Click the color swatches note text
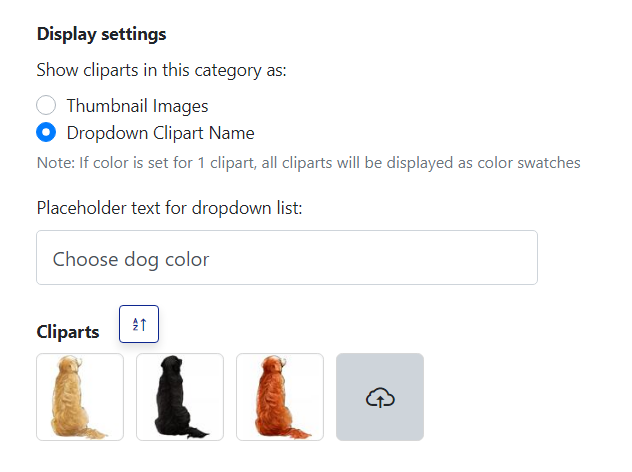 coord(308,163)
